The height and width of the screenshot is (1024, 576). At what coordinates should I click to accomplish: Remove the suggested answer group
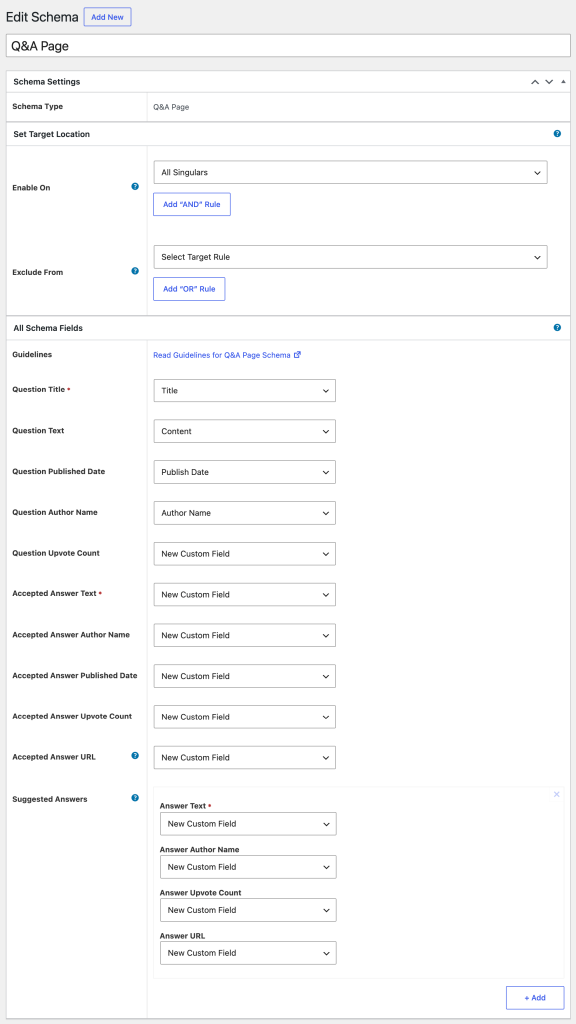[556, 794]
